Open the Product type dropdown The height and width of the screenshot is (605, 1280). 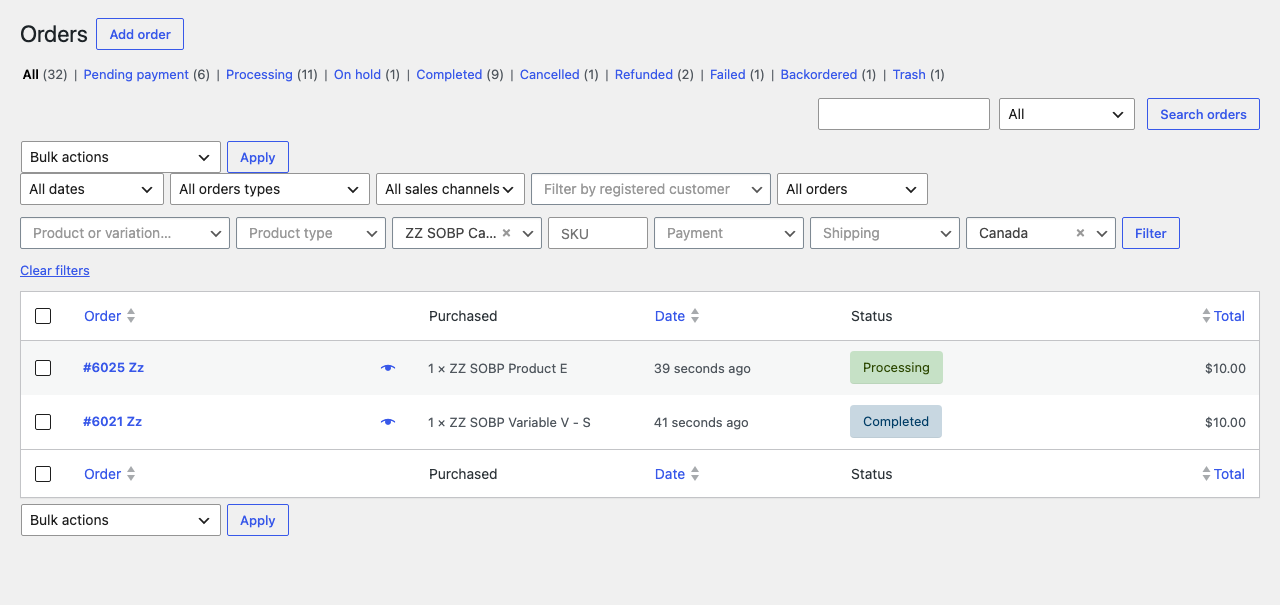point(311,233)
